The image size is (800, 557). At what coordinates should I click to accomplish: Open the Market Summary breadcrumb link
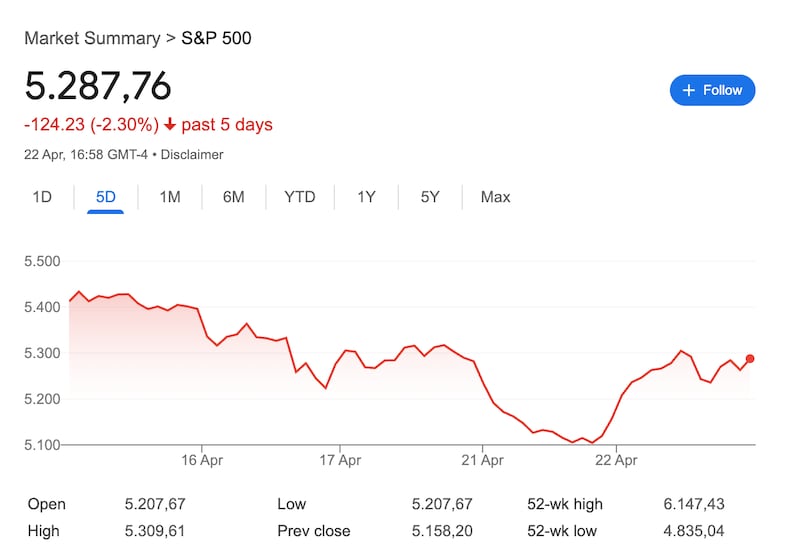92,39
